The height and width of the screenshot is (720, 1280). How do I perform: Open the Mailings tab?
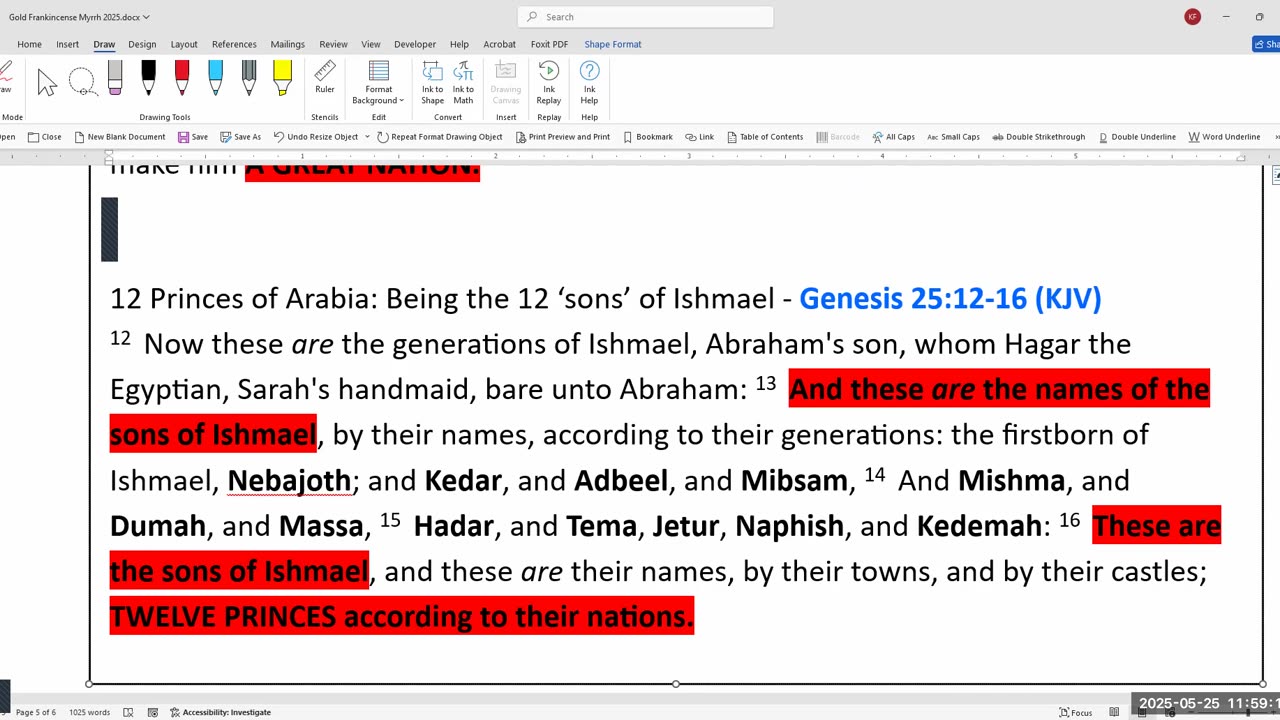[288, 44]
